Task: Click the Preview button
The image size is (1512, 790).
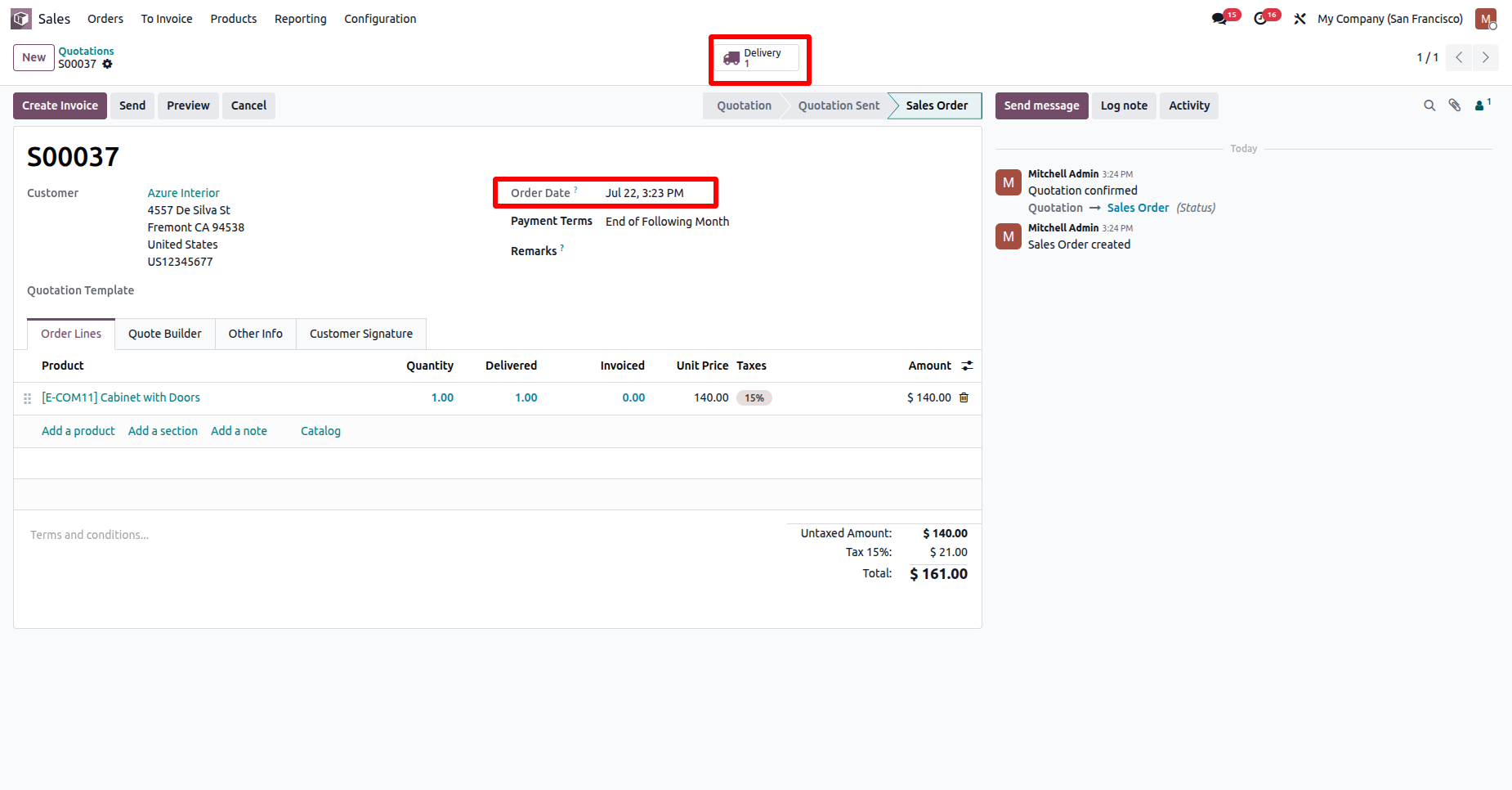Action: (188, 105)
